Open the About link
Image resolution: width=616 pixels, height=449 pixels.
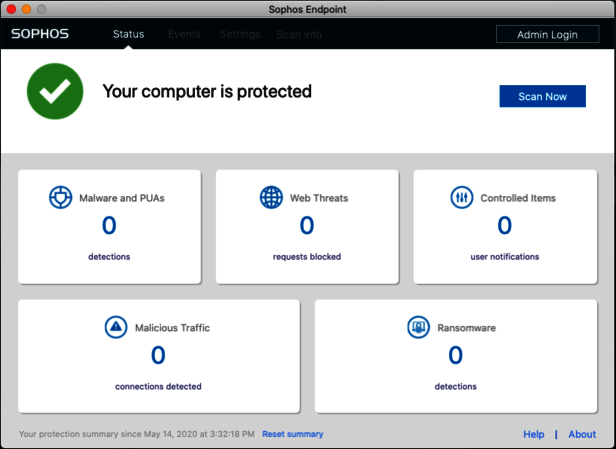(582, 434)
